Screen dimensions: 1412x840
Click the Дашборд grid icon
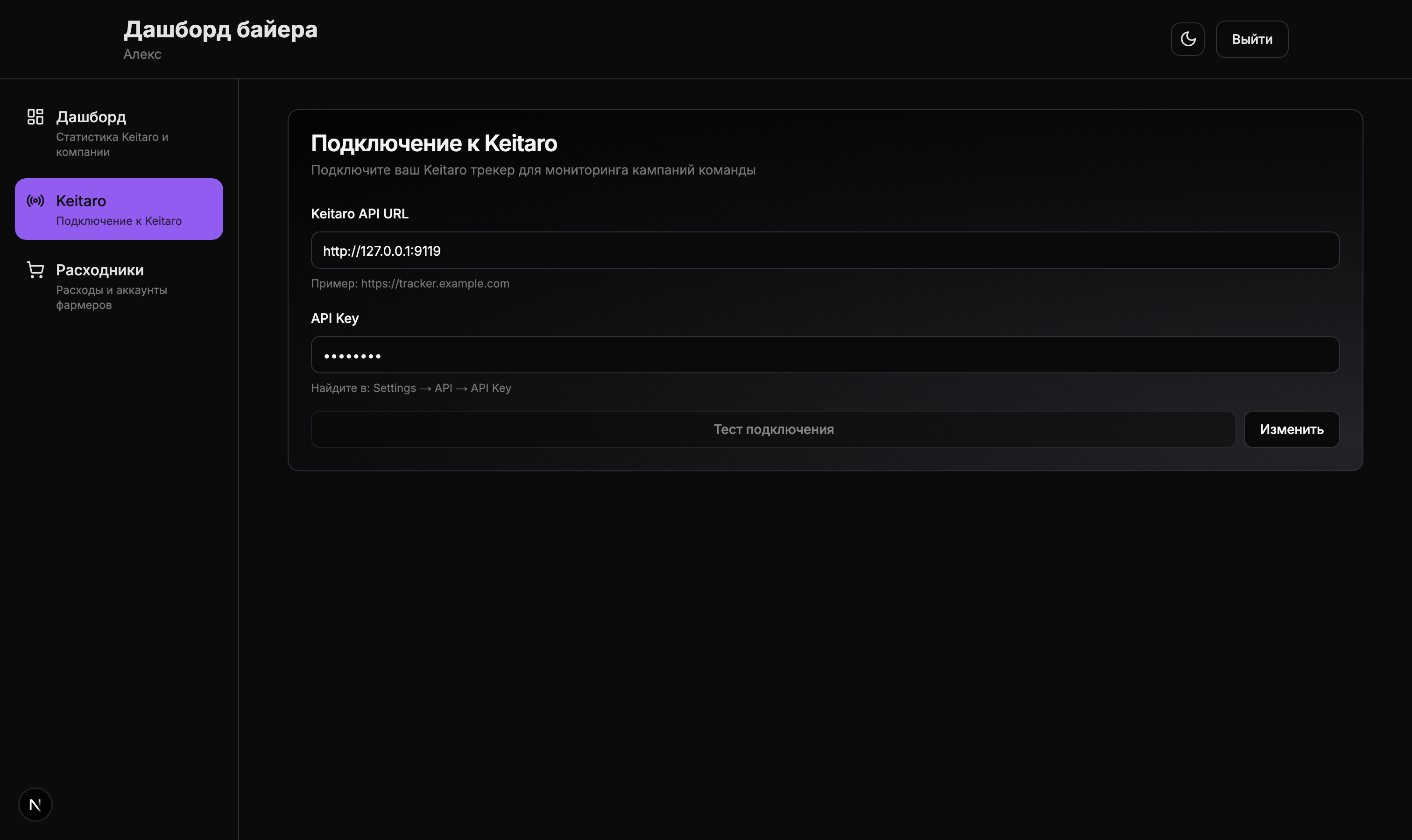point(35,117)
